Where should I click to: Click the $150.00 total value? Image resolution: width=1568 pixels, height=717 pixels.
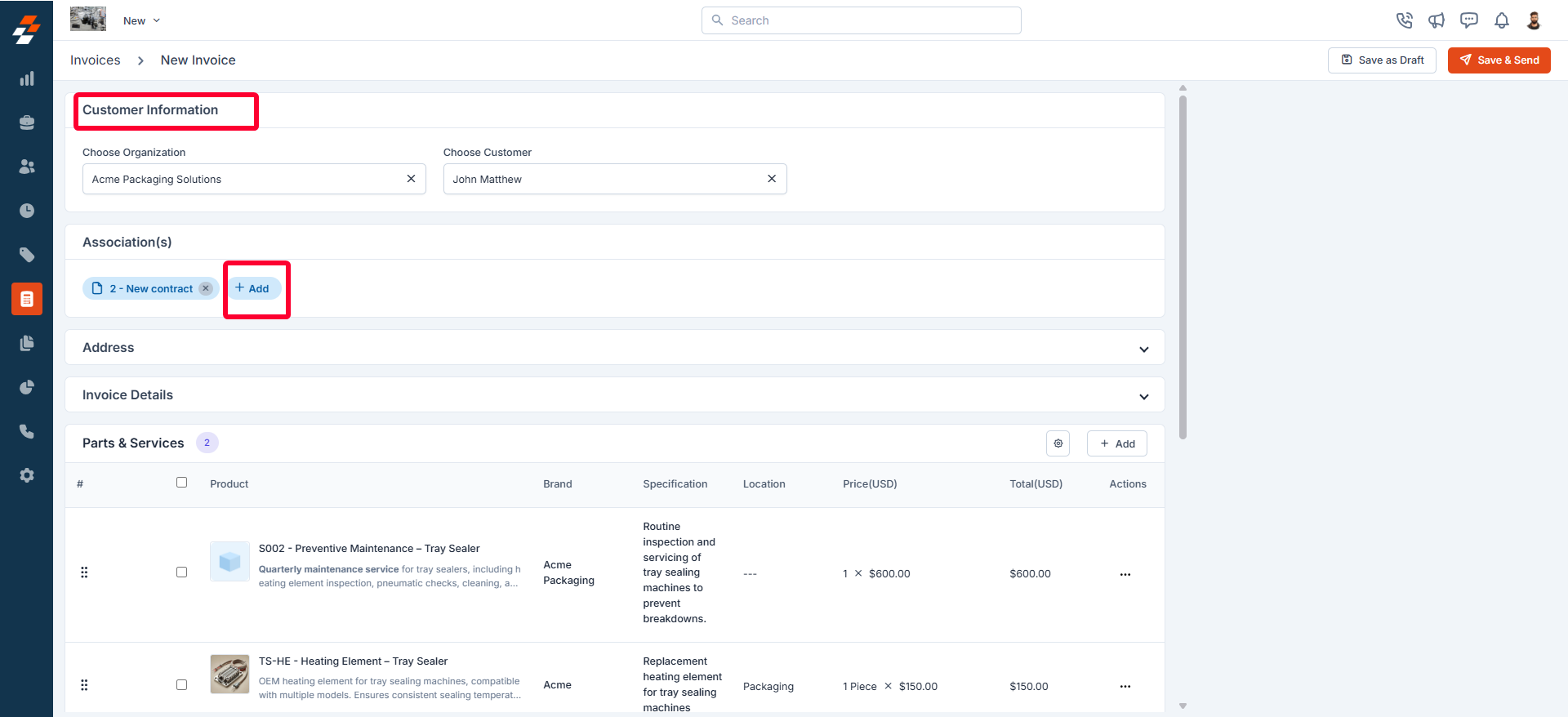(1029, 687)
